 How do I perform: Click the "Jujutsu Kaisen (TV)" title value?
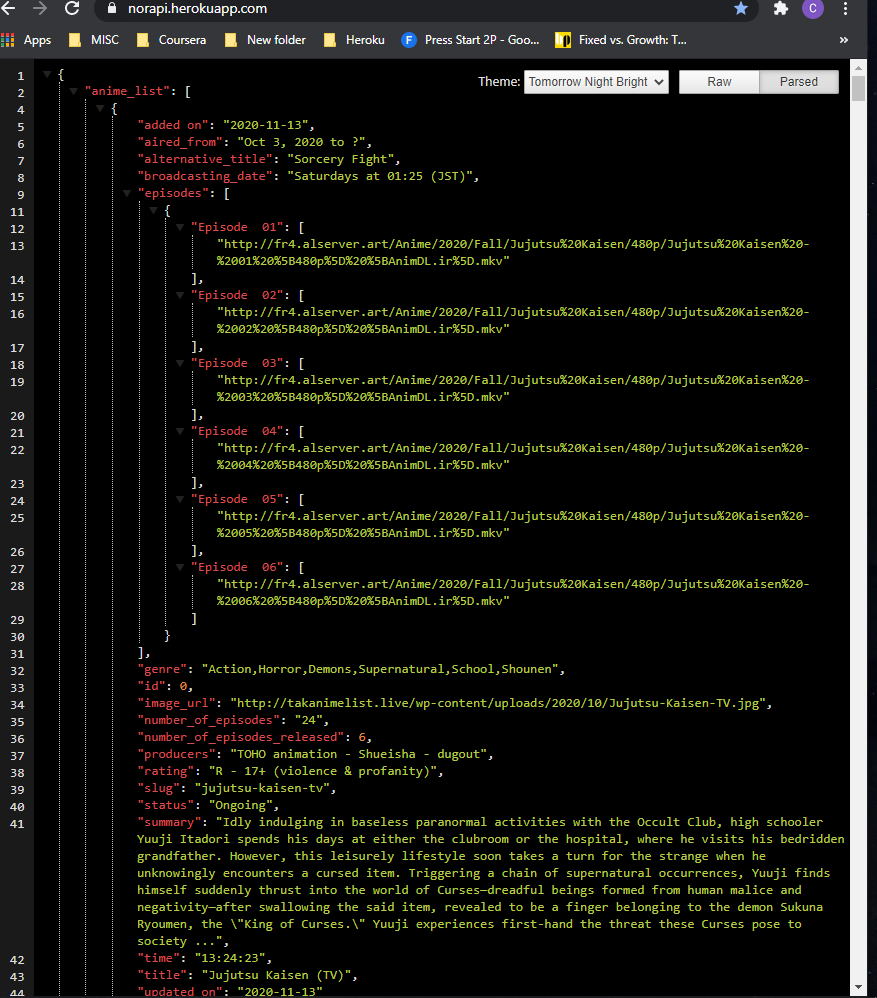click(x=276, y=975)
